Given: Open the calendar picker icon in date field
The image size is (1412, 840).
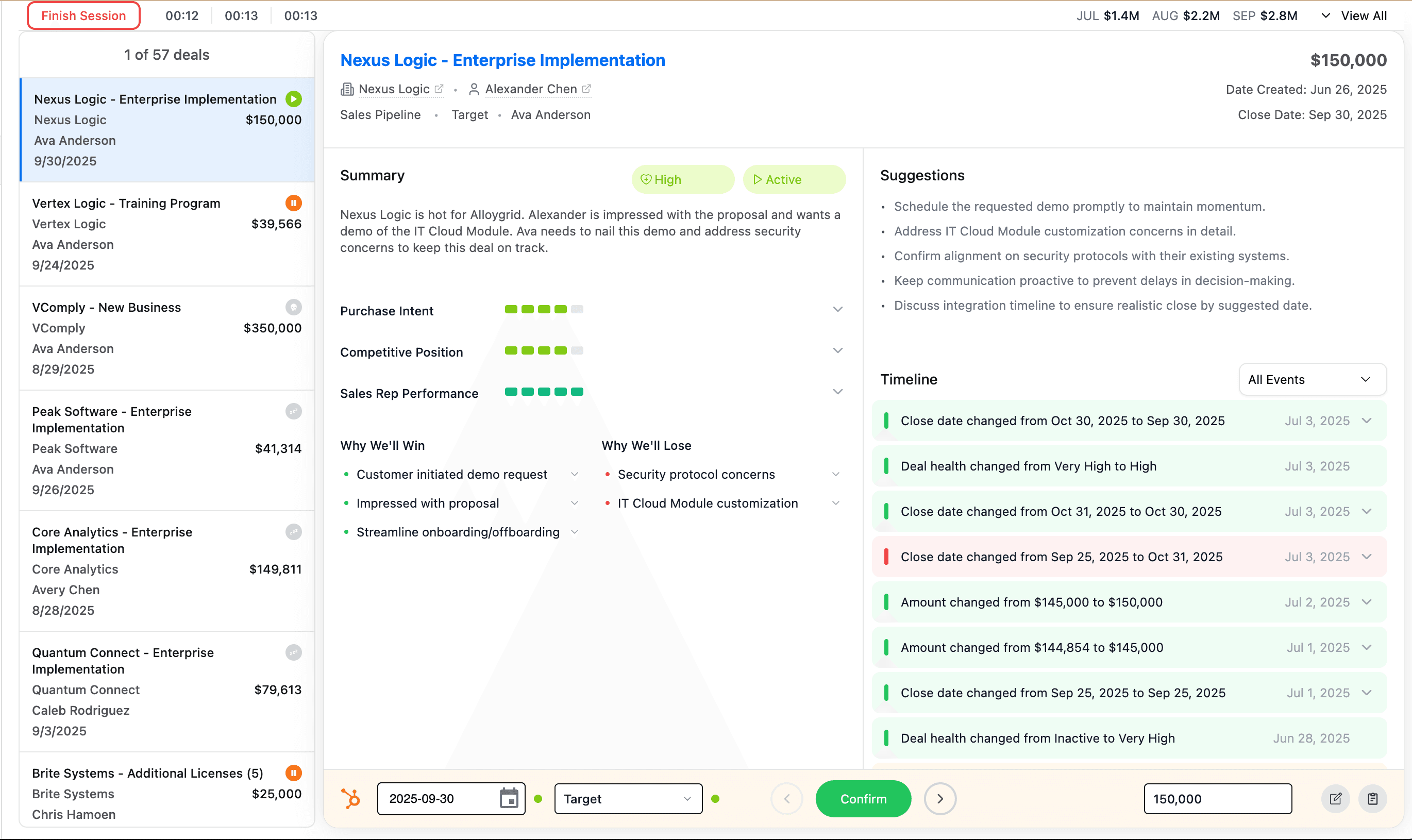Looking at the screenshot, I should tap(509, 799).
